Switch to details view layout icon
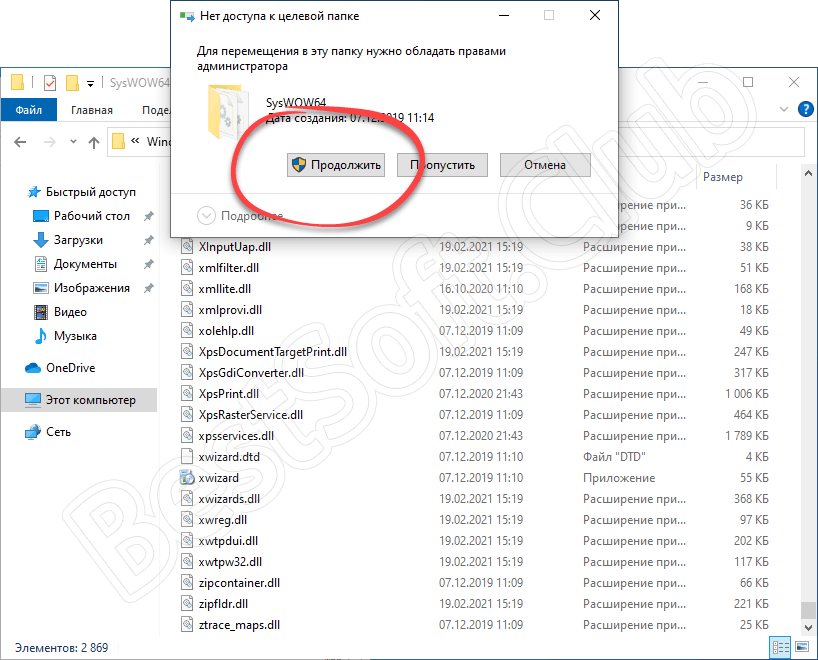The height and width of the screenshot is (660, 818). 782,647
